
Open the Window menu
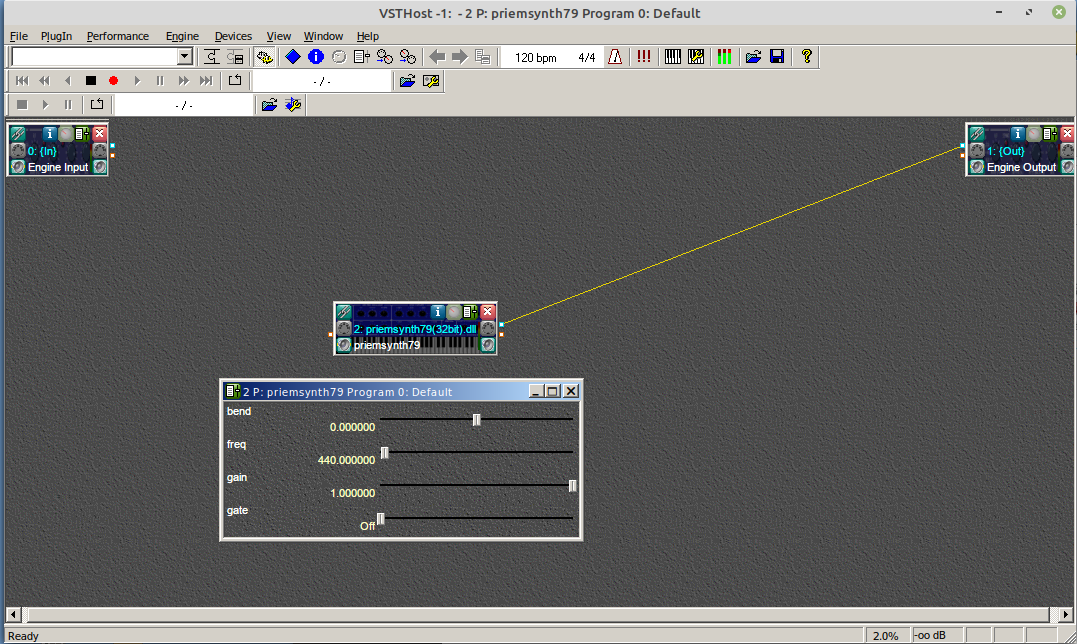point(323,36)
